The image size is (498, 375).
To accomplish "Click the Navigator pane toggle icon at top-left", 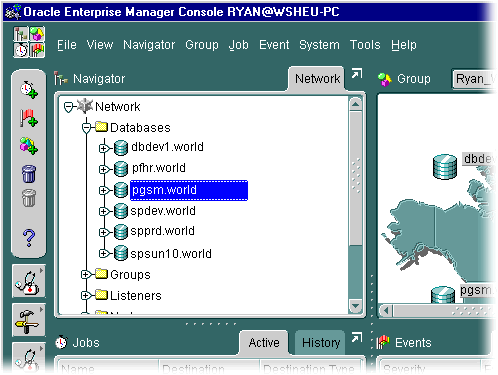I will pos(21,34).
